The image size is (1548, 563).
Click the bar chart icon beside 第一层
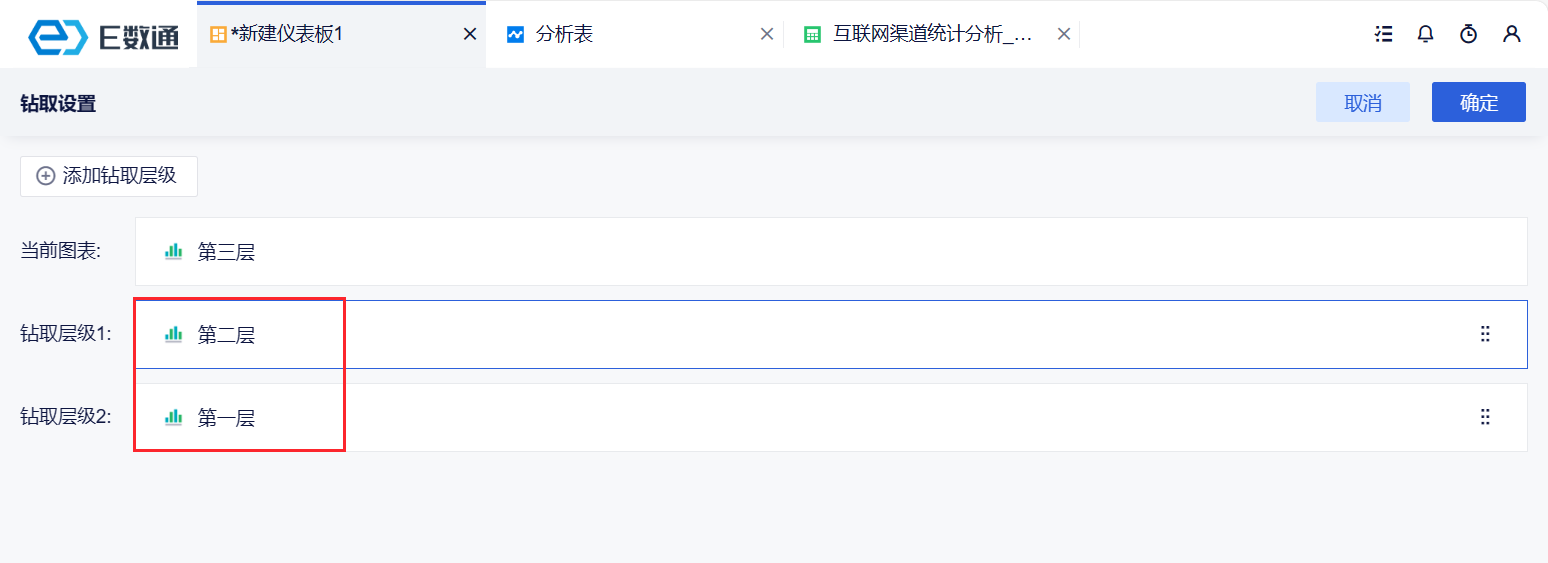pyautogui.click(x=173, y=418)
